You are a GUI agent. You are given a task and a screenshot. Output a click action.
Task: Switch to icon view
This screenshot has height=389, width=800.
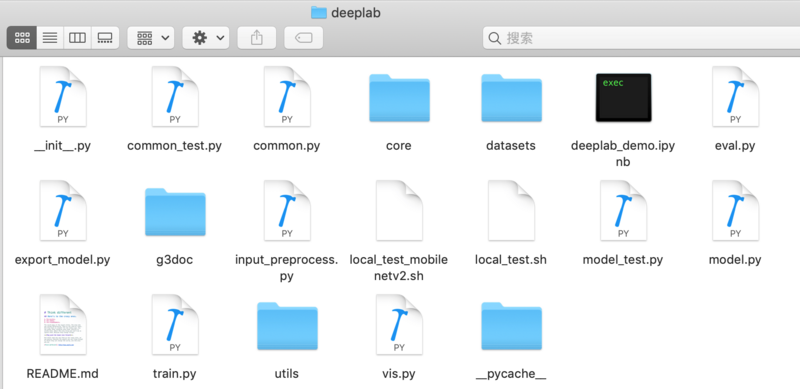tap(22, 38)
